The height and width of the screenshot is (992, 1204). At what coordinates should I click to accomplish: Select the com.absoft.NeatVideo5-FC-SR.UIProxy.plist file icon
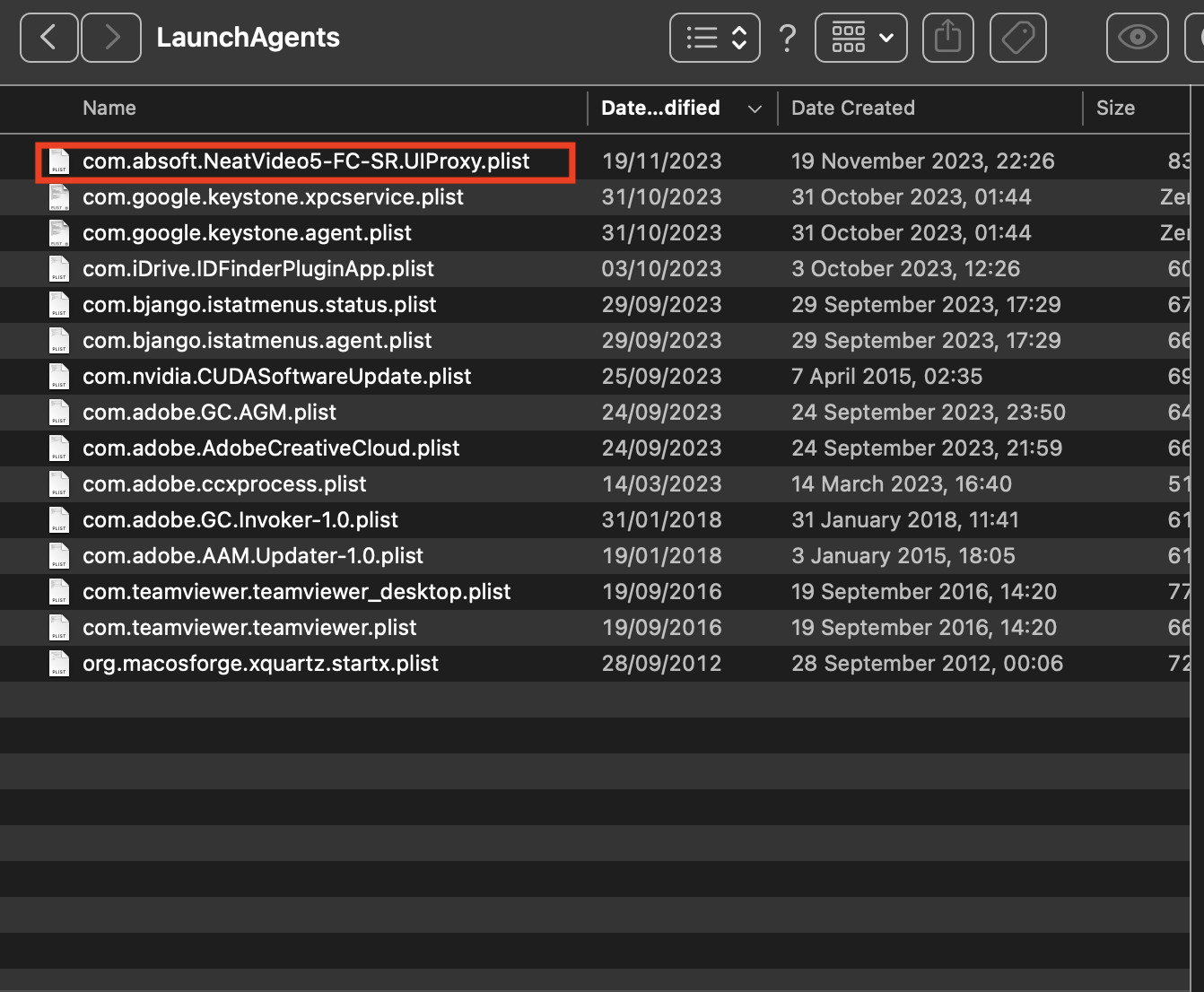pos(59,161)
